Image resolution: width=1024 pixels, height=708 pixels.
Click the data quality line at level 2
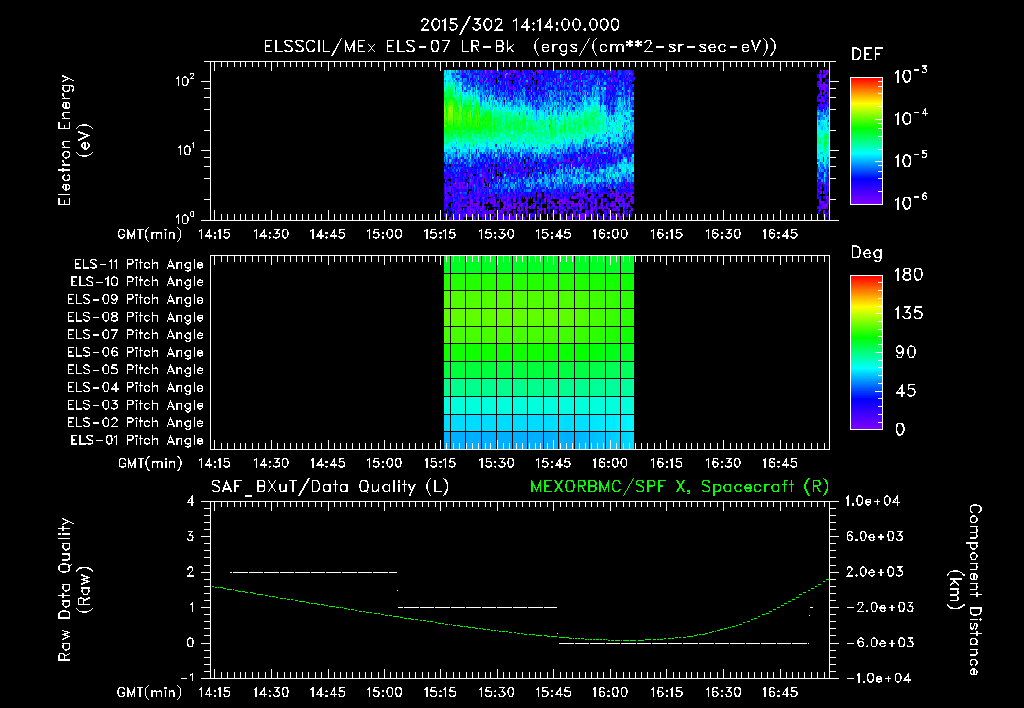313,572
